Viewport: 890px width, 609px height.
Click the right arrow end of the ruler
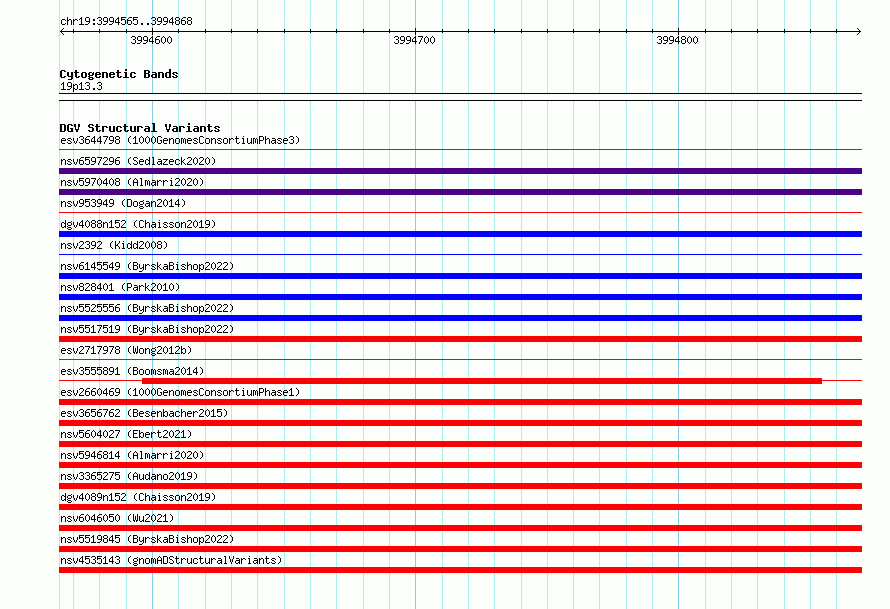(859, 32)
